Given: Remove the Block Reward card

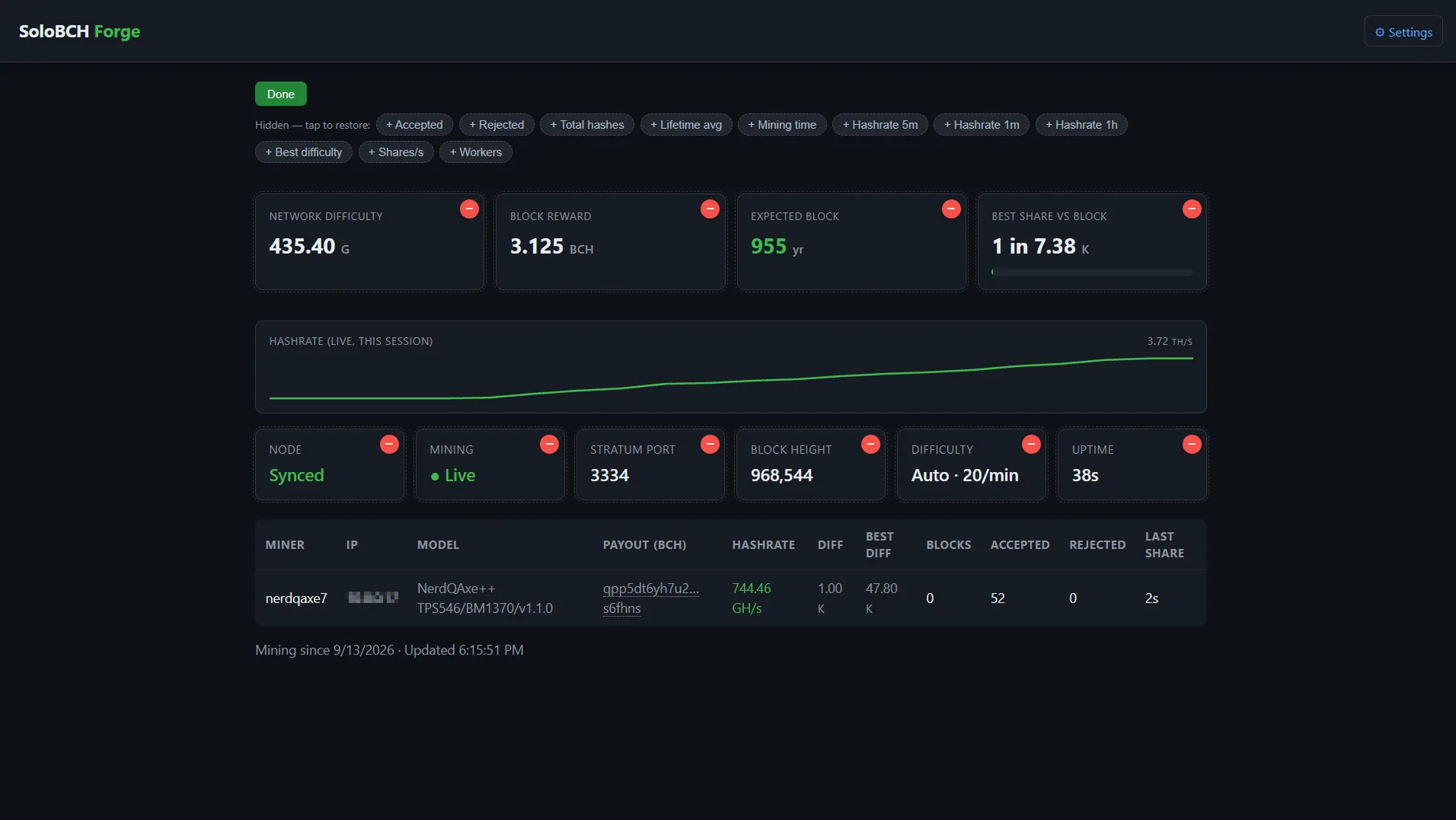Looking at the screenshot, I should [710, 209].
